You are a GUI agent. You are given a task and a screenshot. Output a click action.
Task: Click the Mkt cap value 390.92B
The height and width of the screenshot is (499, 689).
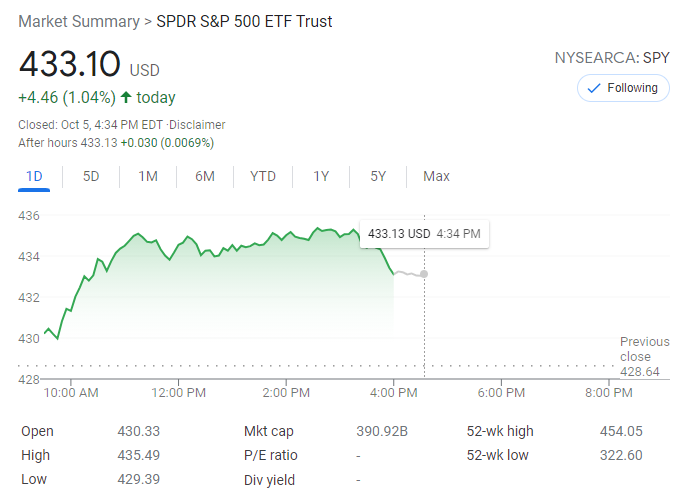[382, 432]
